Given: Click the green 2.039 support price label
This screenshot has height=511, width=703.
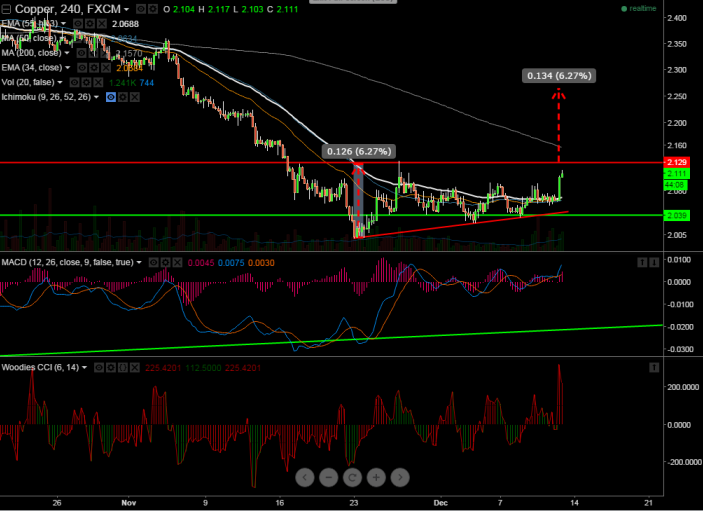Looking at the screenshot, I should click(677, 215).
